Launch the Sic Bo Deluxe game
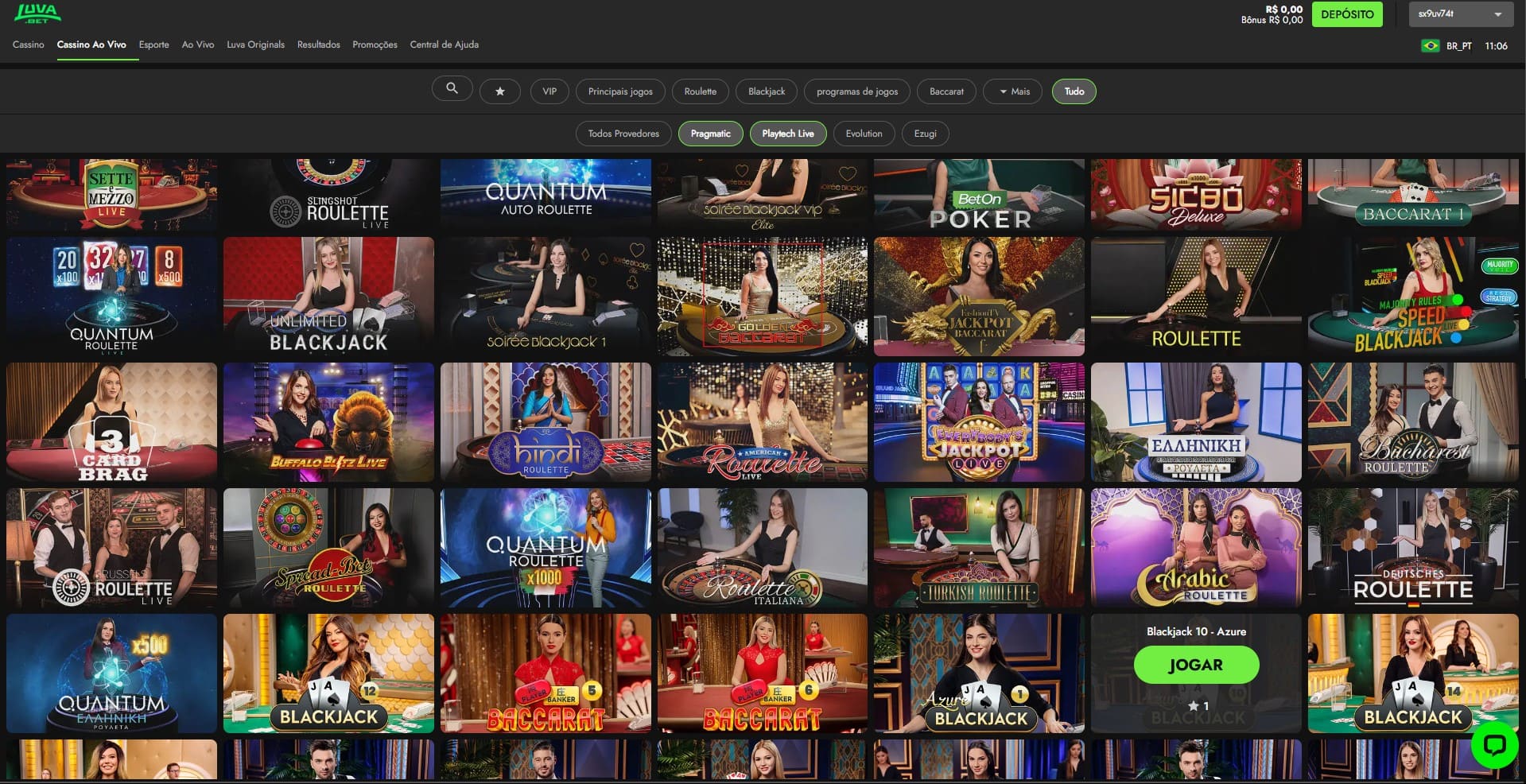This screenshot has height=784, width=1526. [x=1196, y=194]
